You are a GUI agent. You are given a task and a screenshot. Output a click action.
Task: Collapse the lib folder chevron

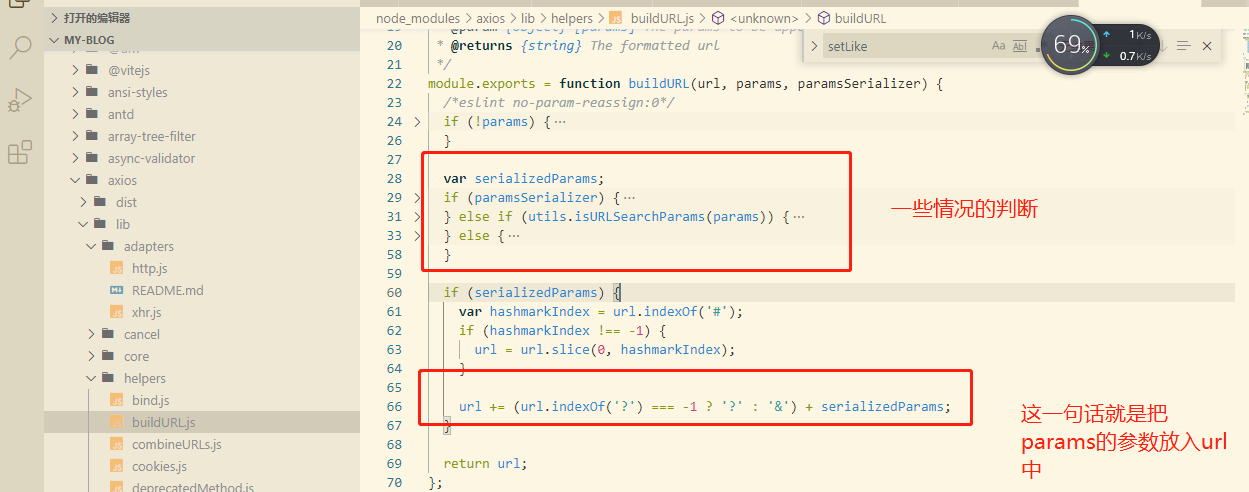click(x=83, y=224)
